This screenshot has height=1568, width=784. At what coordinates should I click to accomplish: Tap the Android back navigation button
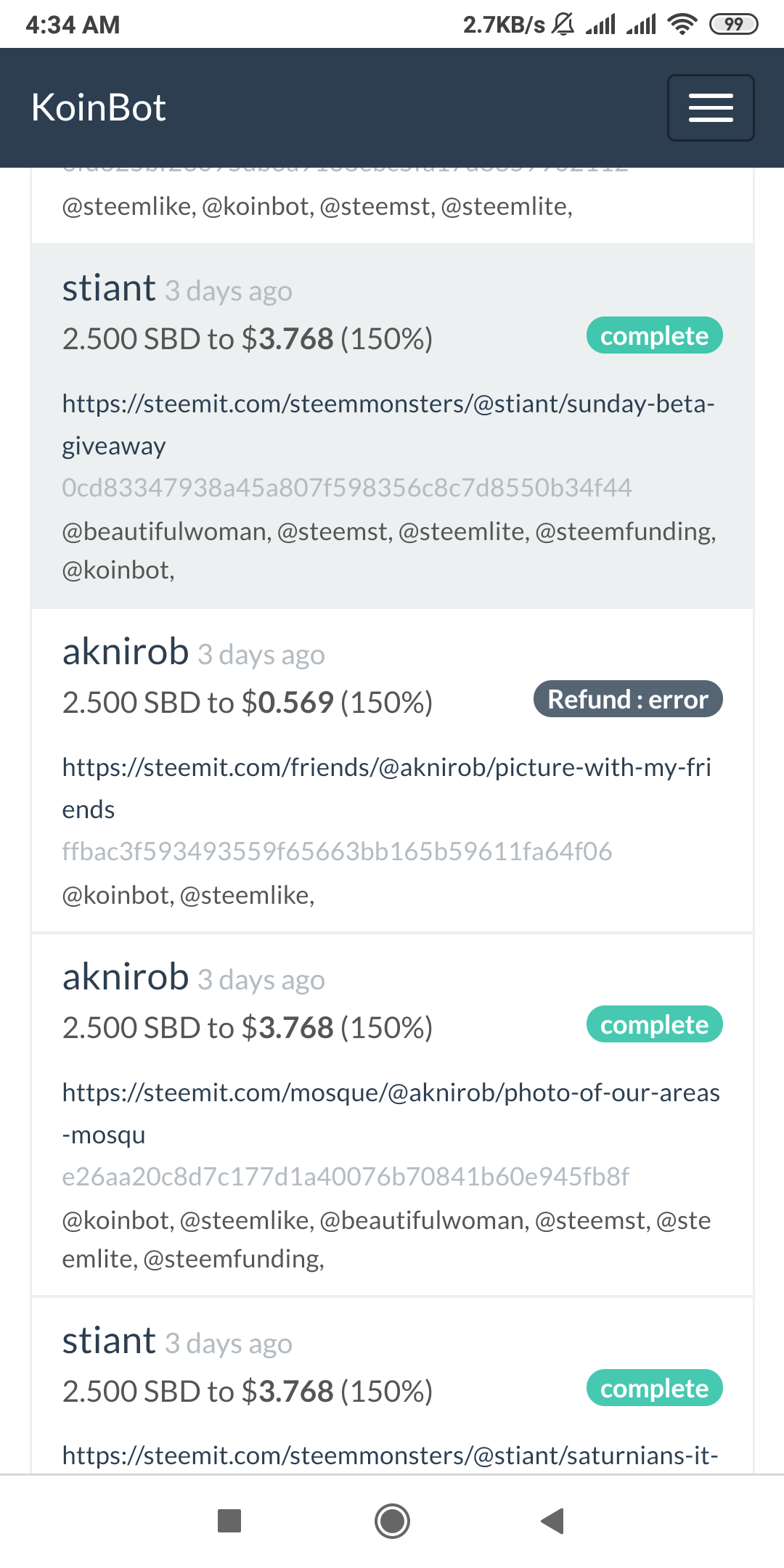(x=552, y=1521)
